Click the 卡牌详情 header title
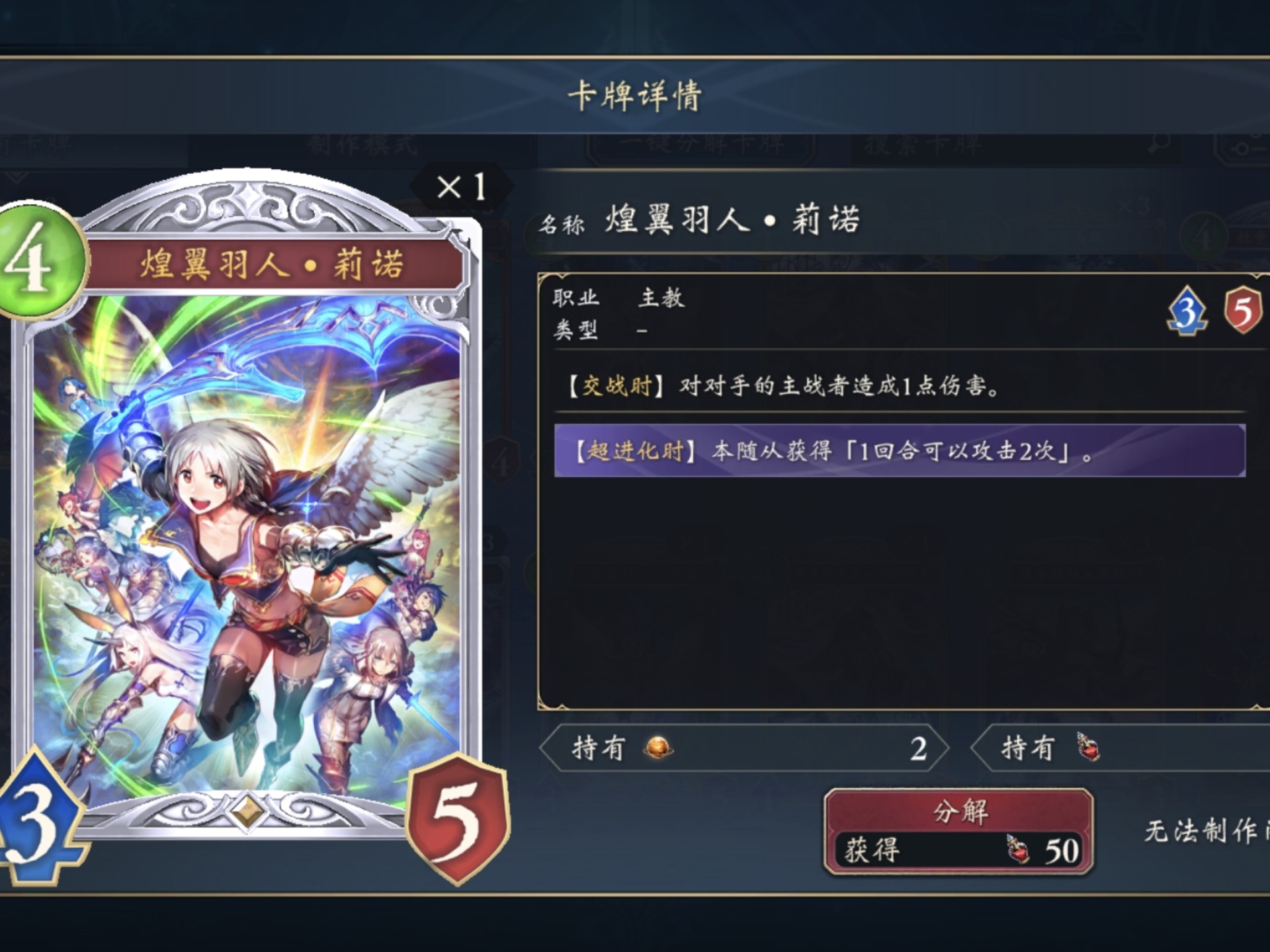Screen dimensions: 1270x952 [x=635, y=96]
